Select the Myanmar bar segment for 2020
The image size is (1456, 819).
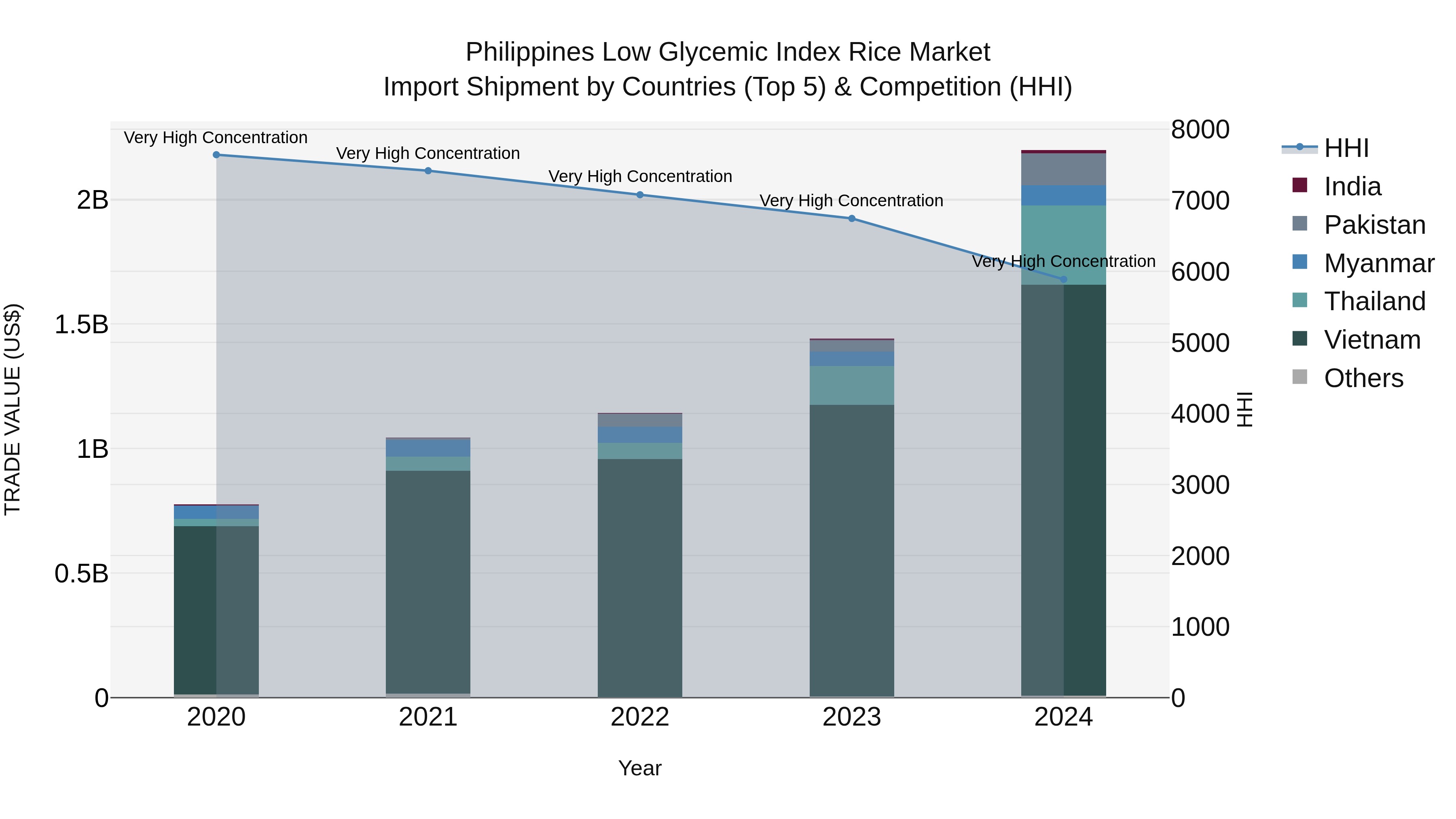216,513
